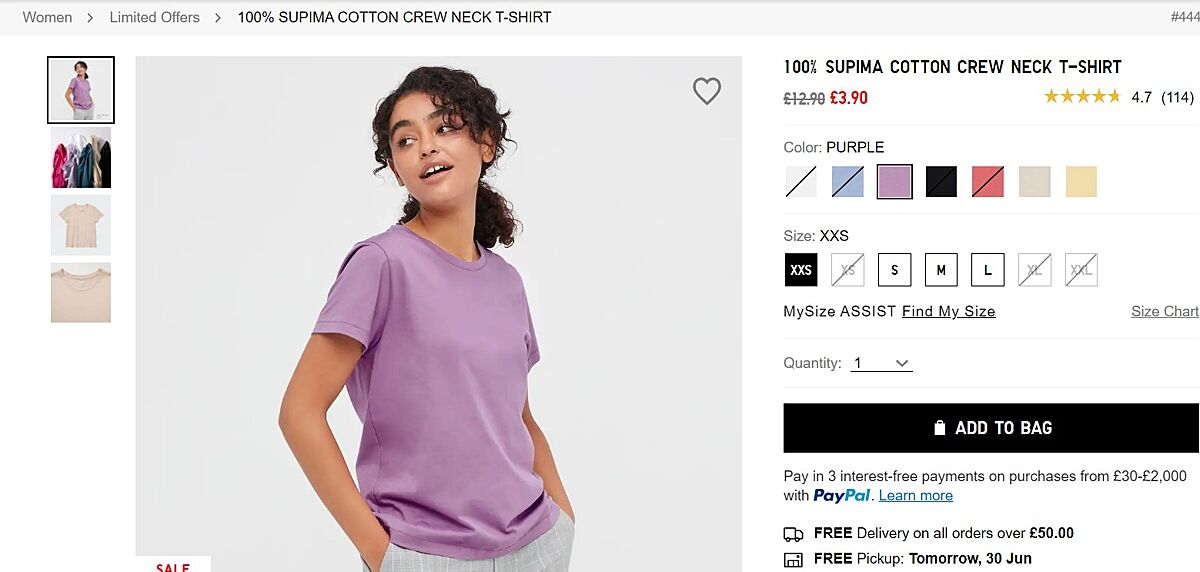Open PayPal Learn more link
Viewport: 1200px width, 572px height.
pyautogui.click(x=915, y=496)
